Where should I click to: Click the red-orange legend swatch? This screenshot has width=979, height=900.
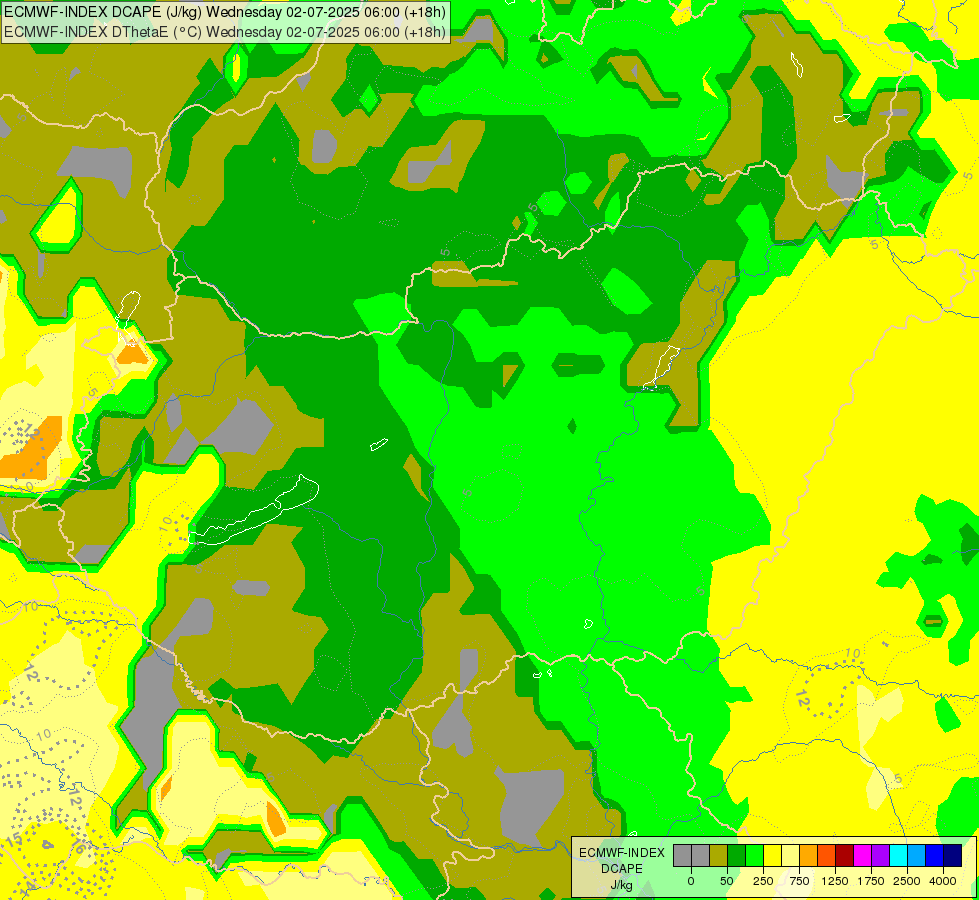pyautogui.click(x=827, y=855)
